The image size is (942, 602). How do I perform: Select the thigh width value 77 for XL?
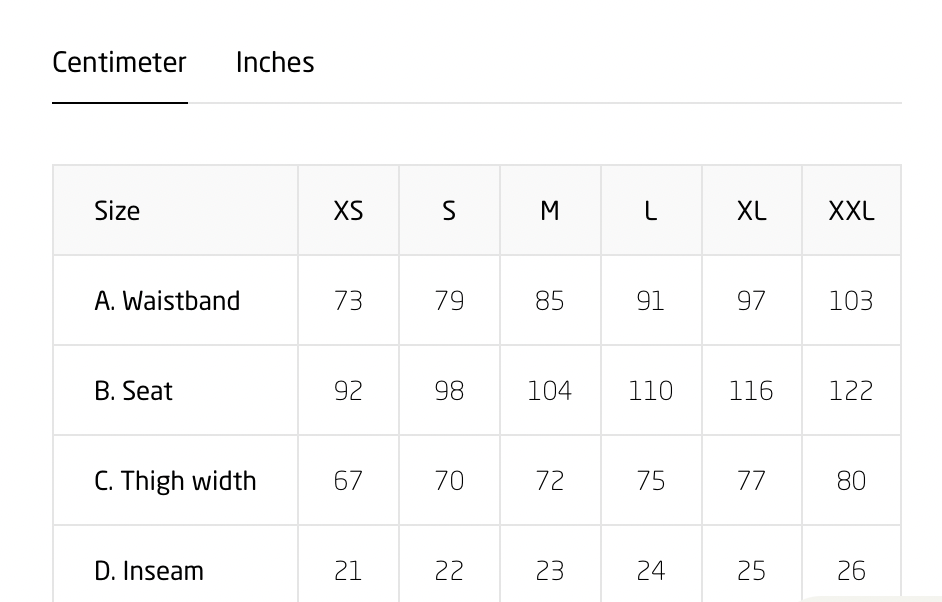coord(751,481)
